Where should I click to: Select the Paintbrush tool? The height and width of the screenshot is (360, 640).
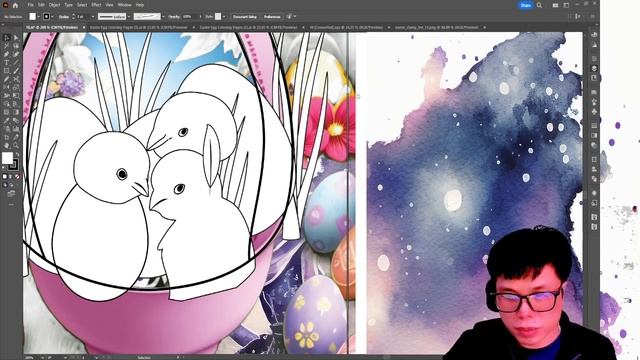(16, 71)
